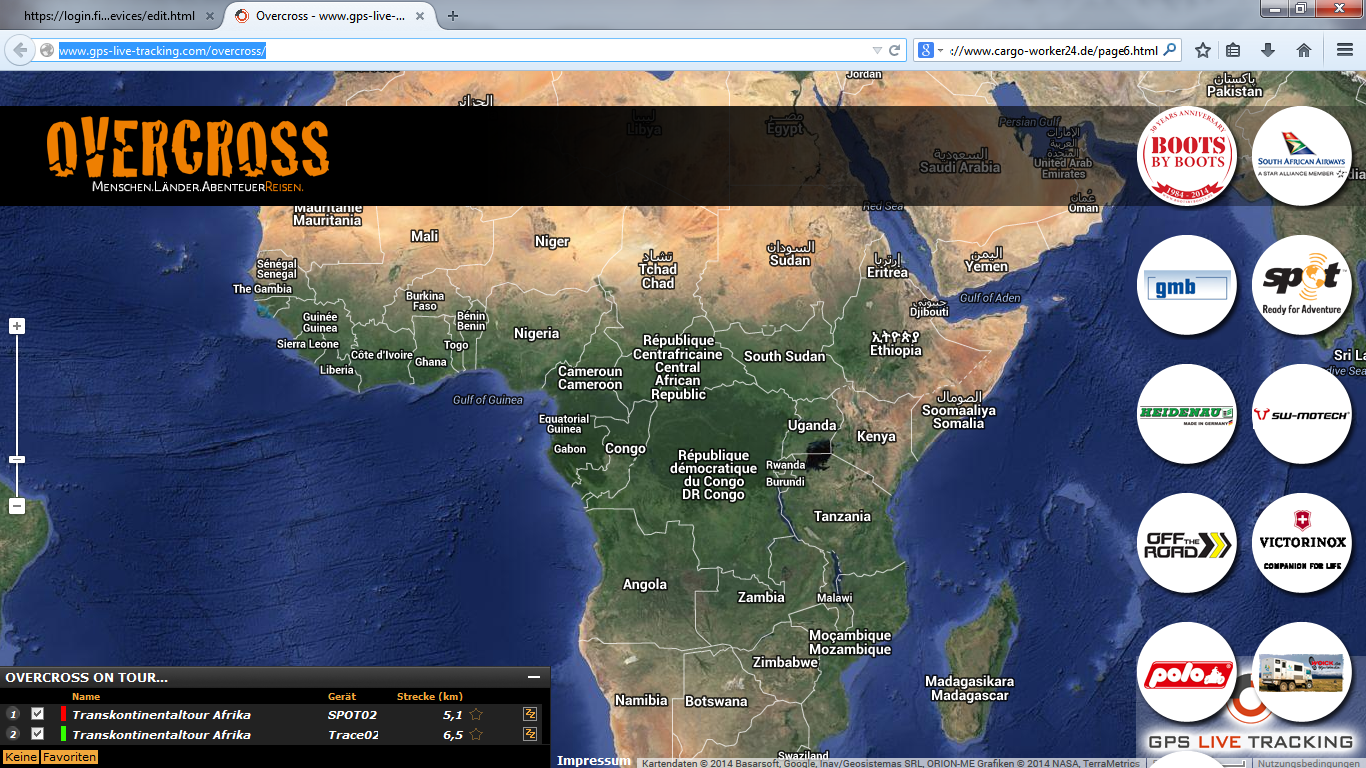This screenshot has width=1366, height=768.
Task: Click the Favoriten button
Action: coord(69,757)
